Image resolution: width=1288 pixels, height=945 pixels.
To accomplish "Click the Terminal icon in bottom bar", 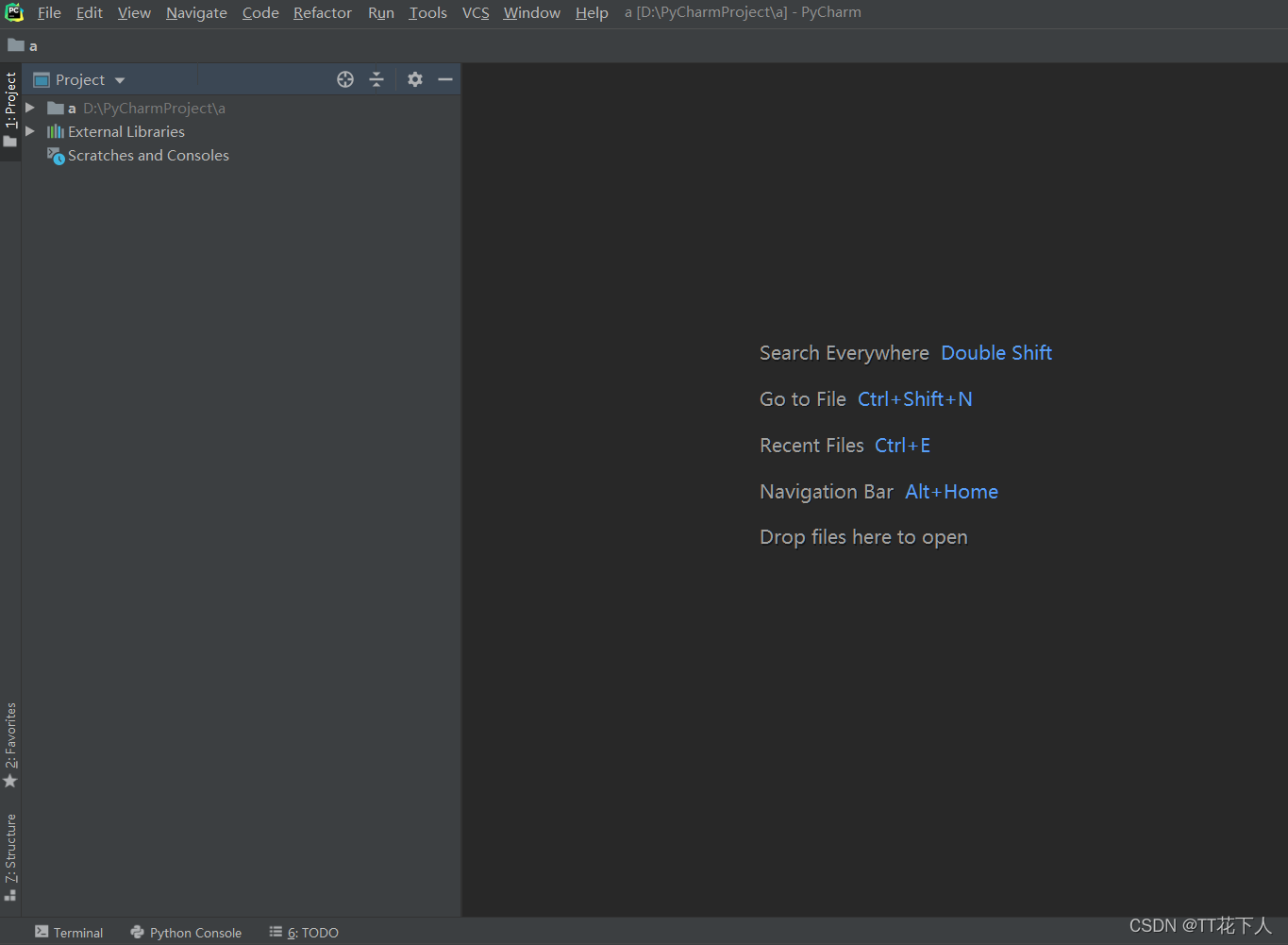I will point(42,932).
